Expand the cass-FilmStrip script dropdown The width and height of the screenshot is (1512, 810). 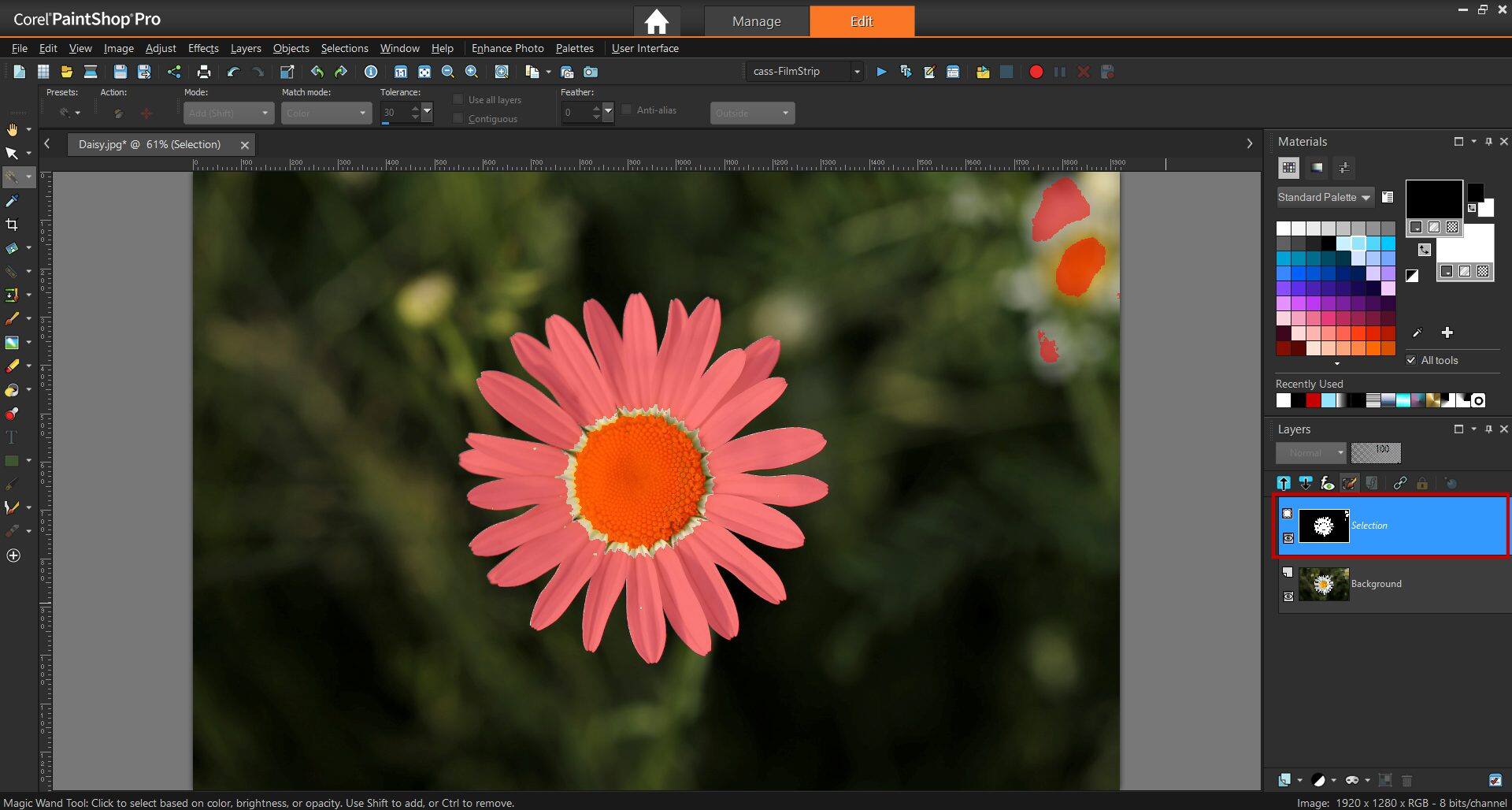pos(857,72)
